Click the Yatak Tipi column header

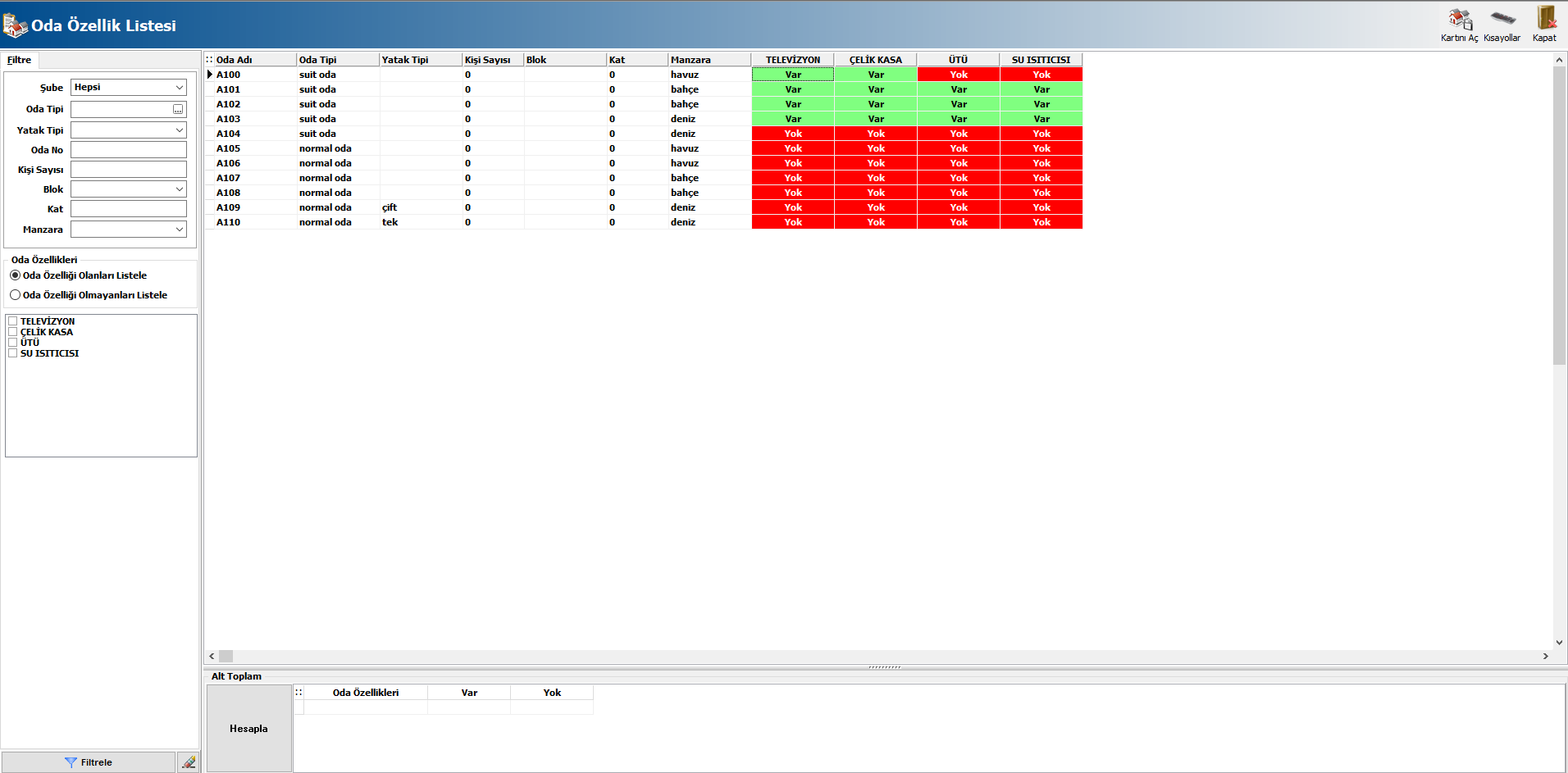tap(421, 60)
